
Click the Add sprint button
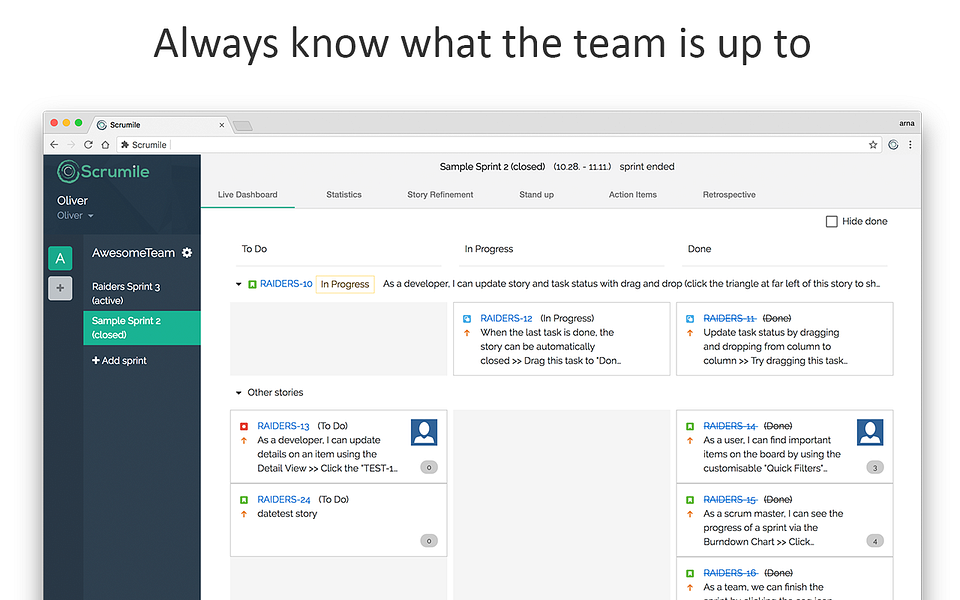(119, 361)
